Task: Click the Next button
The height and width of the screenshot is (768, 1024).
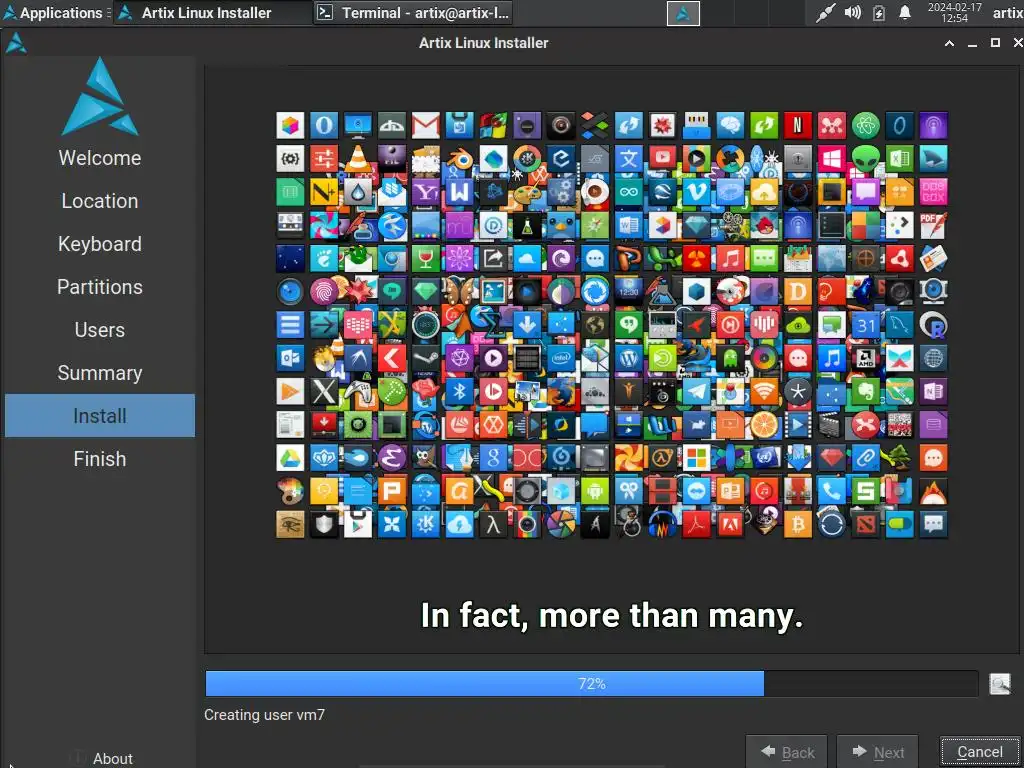Action: coord(878,752)
